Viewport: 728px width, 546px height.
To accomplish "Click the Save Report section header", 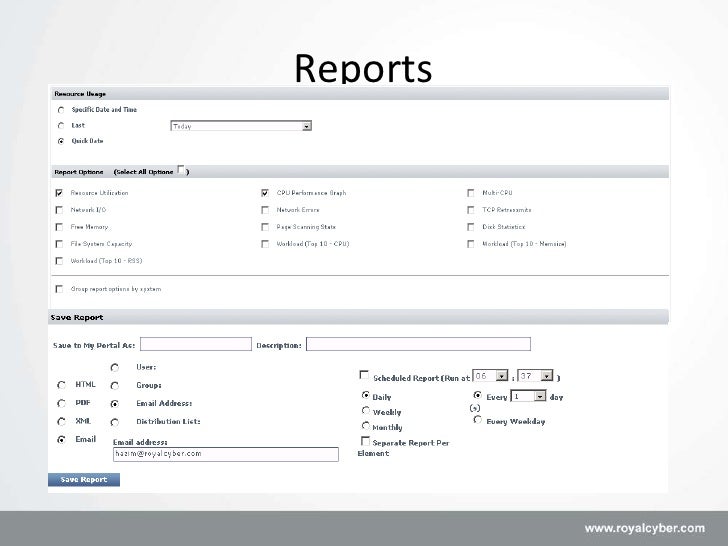I will (x=358, y=317).
